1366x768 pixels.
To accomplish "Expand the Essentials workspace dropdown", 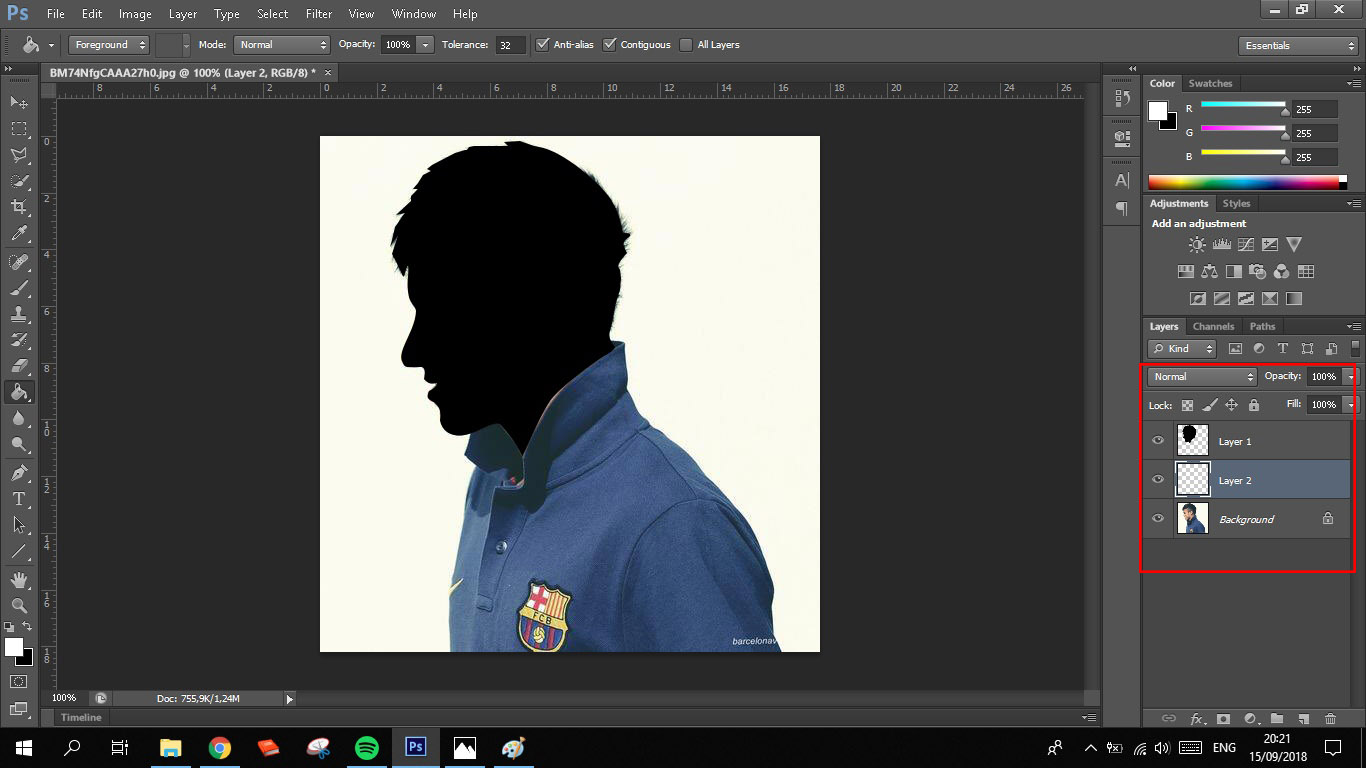I will [1297, 46].
